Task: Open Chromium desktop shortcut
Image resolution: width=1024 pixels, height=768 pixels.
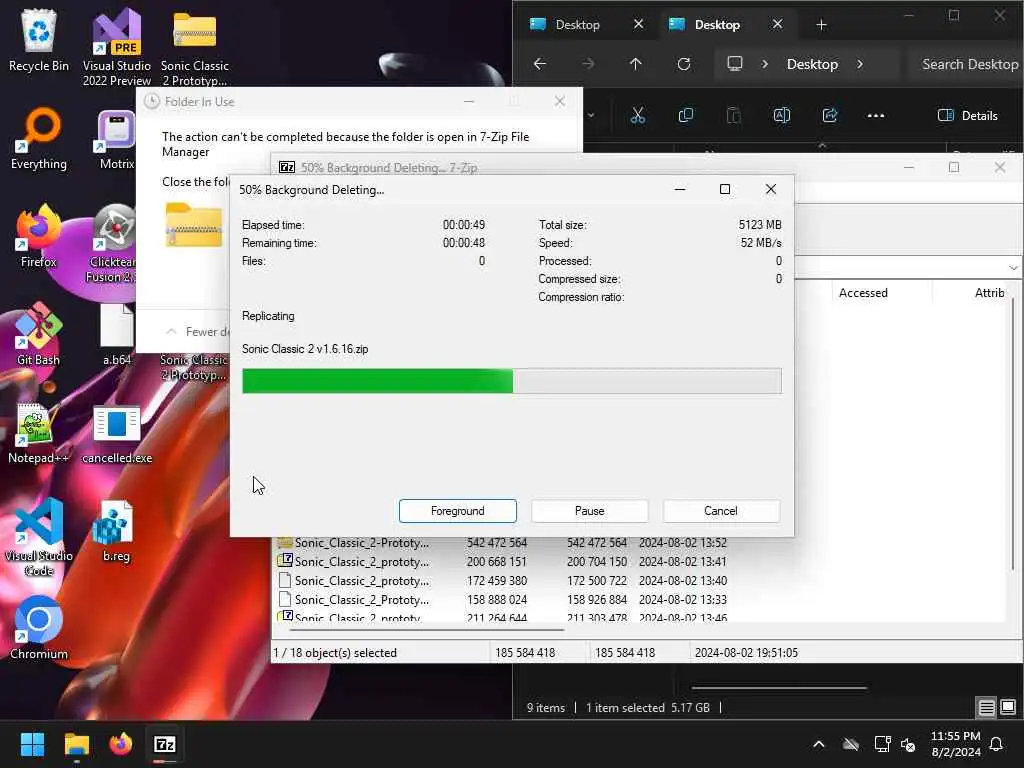Action: (x=39, y=628)
